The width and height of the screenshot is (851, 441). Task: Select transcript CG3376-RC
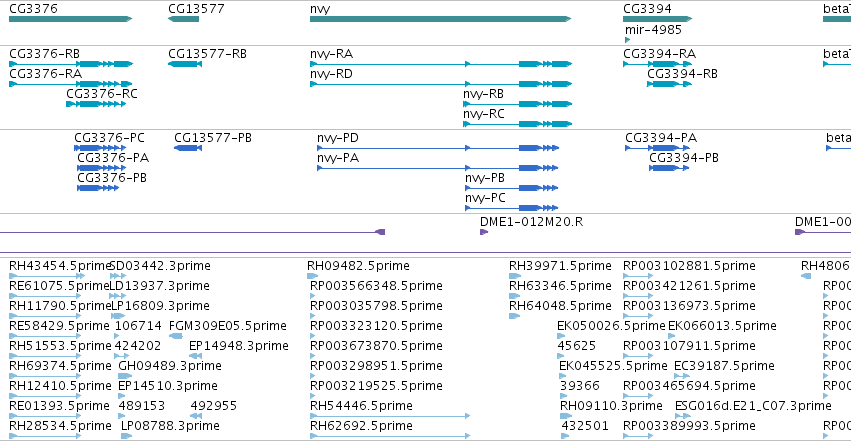[96, 104]
